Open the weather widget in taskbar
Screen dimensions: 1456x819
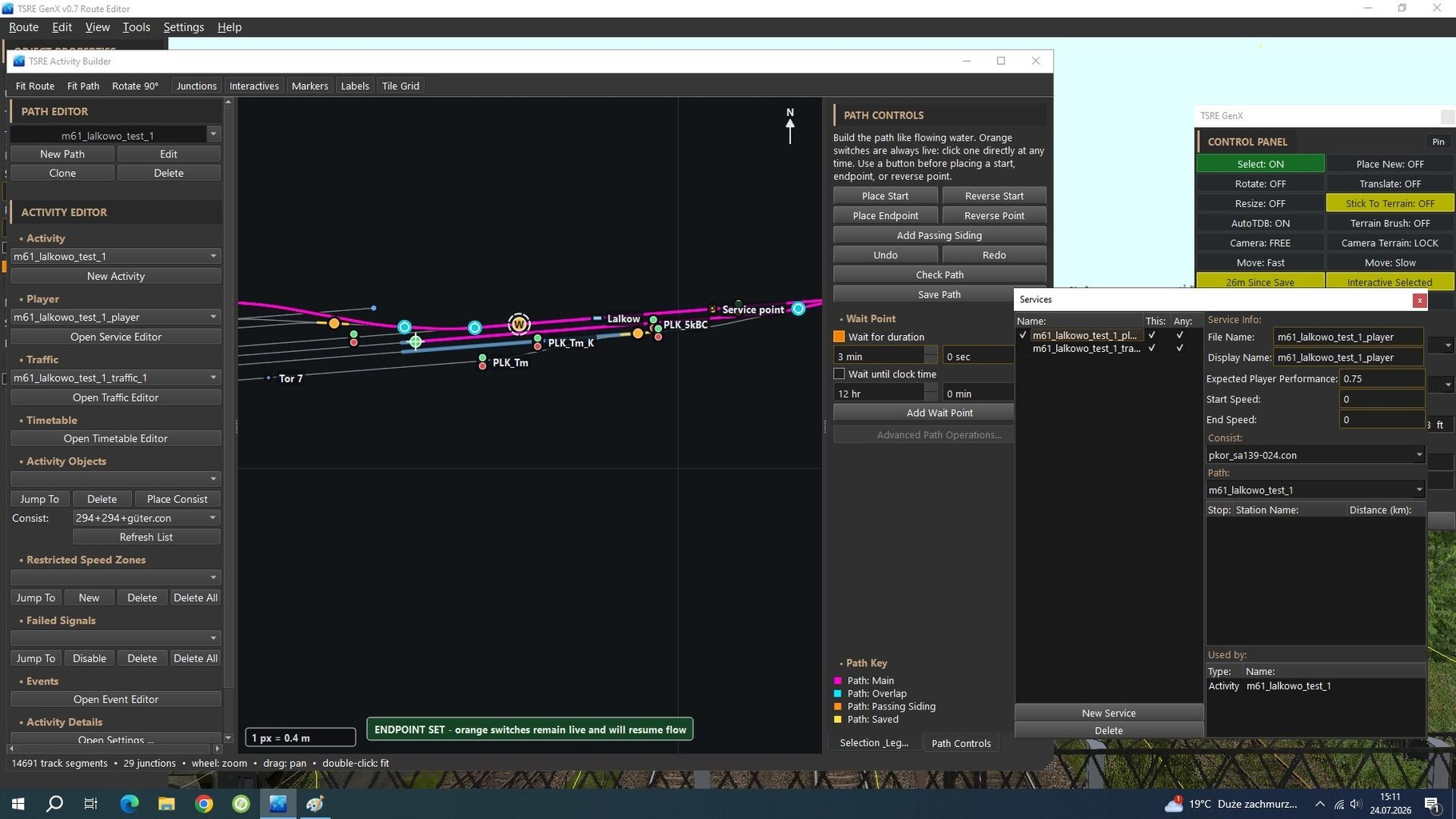click(x=1232, y=804)
